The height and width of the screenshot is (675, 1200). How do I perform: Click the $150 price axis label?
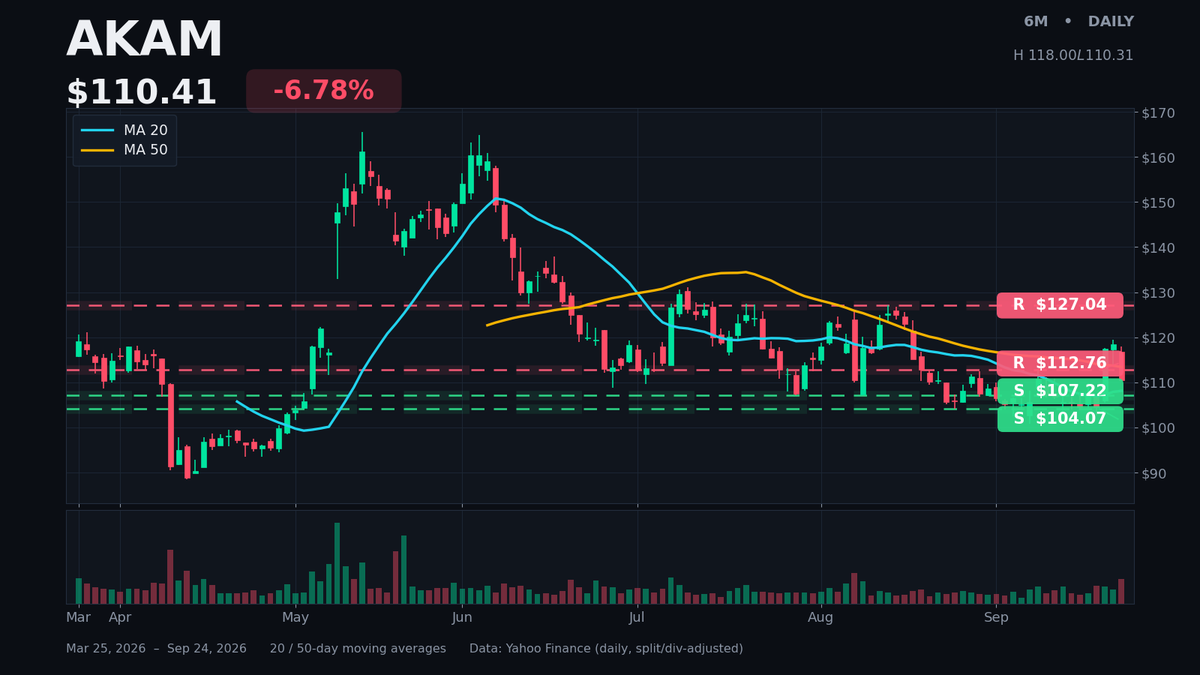click(1157, 203)
